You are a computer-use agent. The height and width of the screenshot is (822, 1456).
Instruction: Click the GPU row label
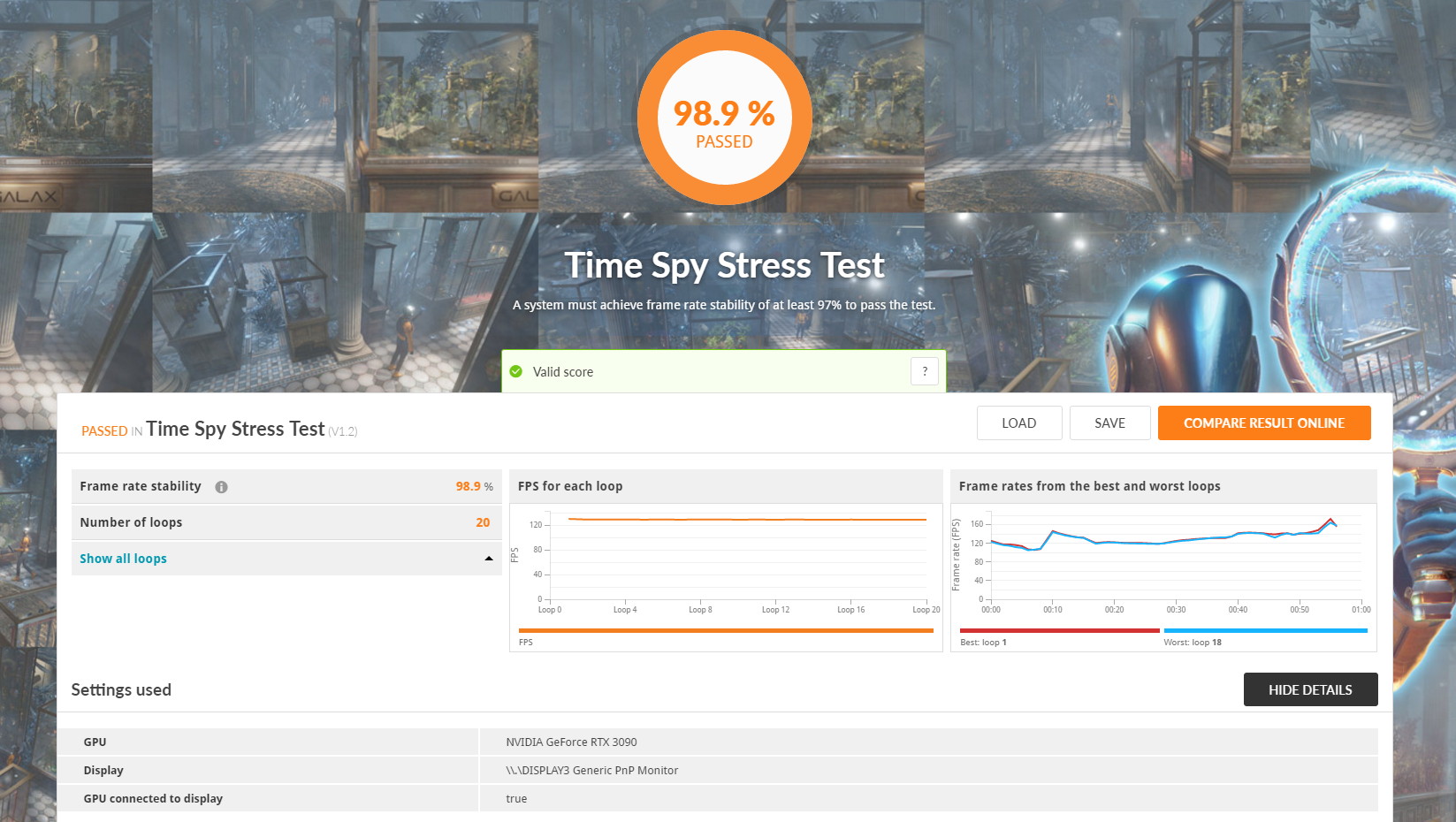tap(95, 742)
